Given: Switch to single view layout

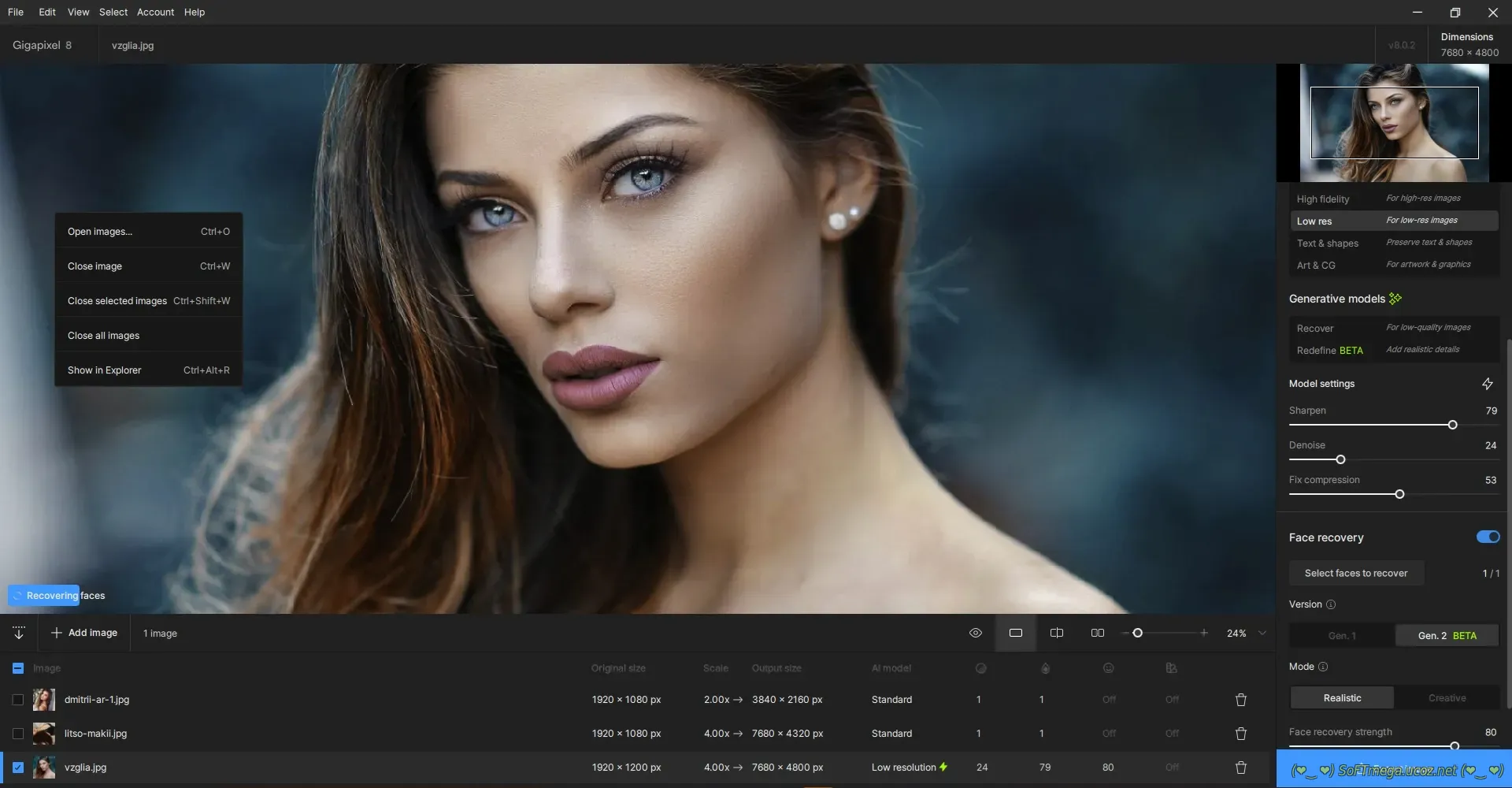Looking at the screenshot, I should point(1016,634).
